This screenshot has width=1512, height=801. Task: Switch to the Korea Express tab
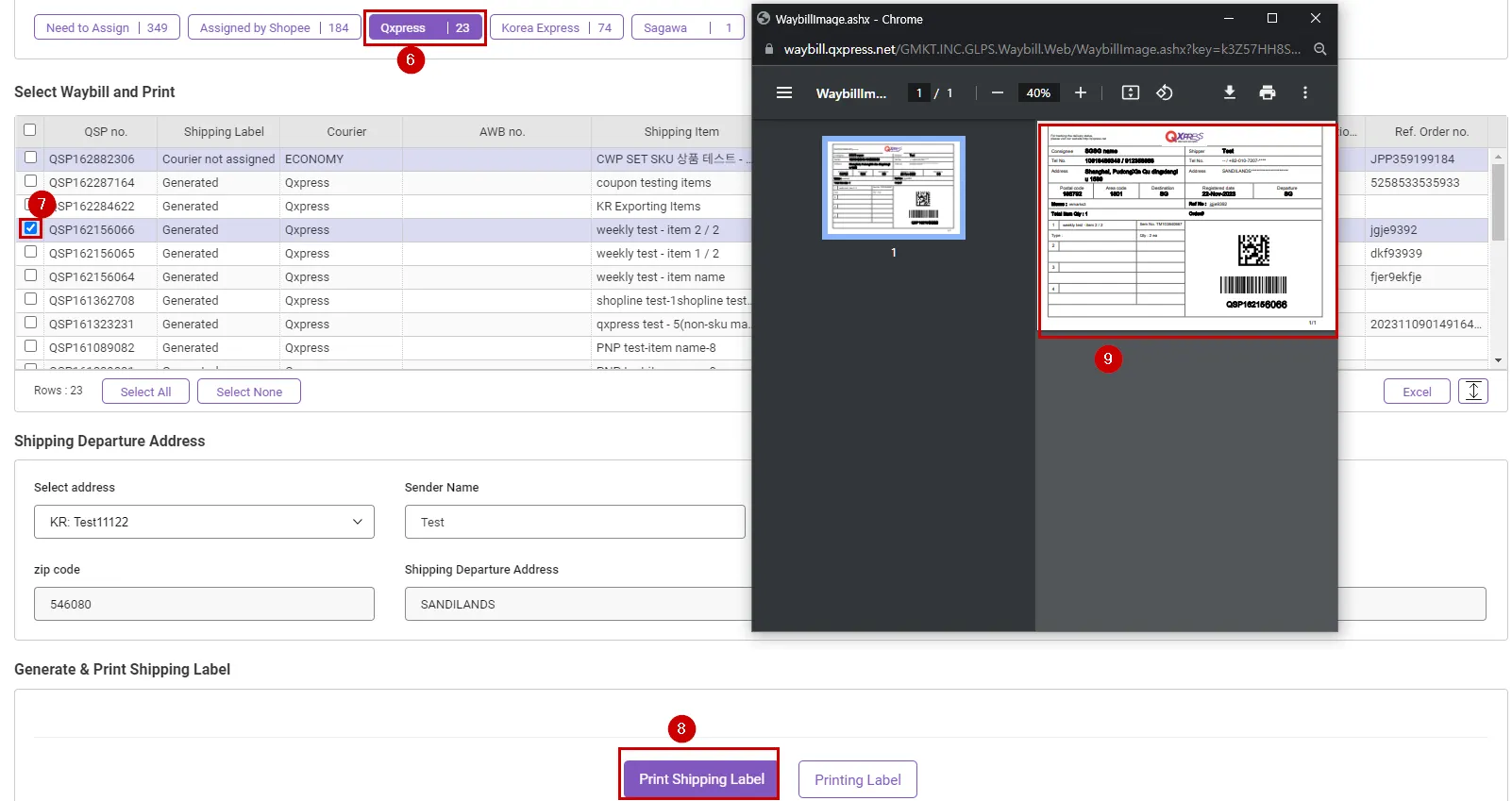(557, 27)
